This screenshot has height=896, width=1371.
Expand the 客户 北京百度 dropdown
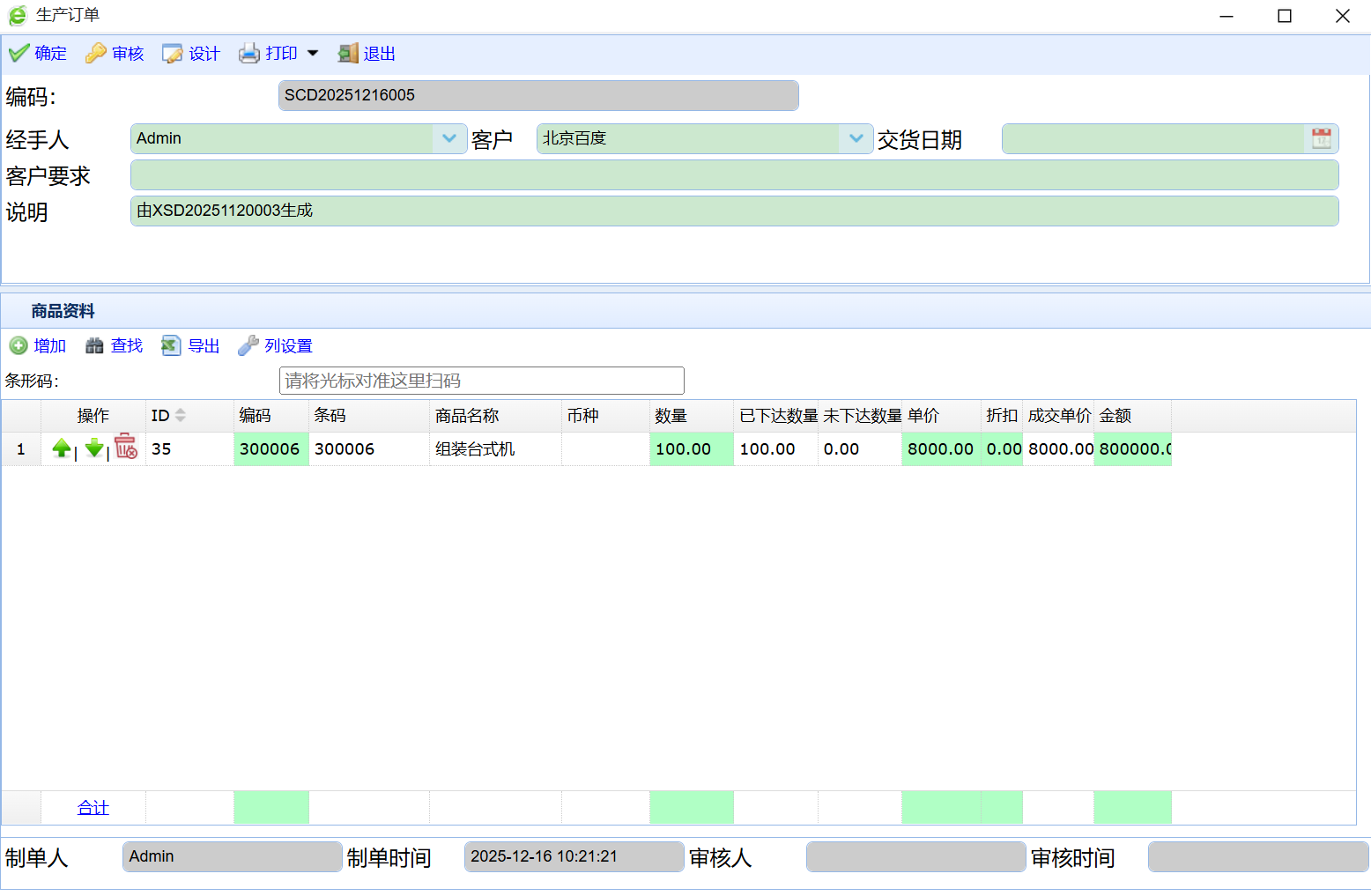coord(856,138)
